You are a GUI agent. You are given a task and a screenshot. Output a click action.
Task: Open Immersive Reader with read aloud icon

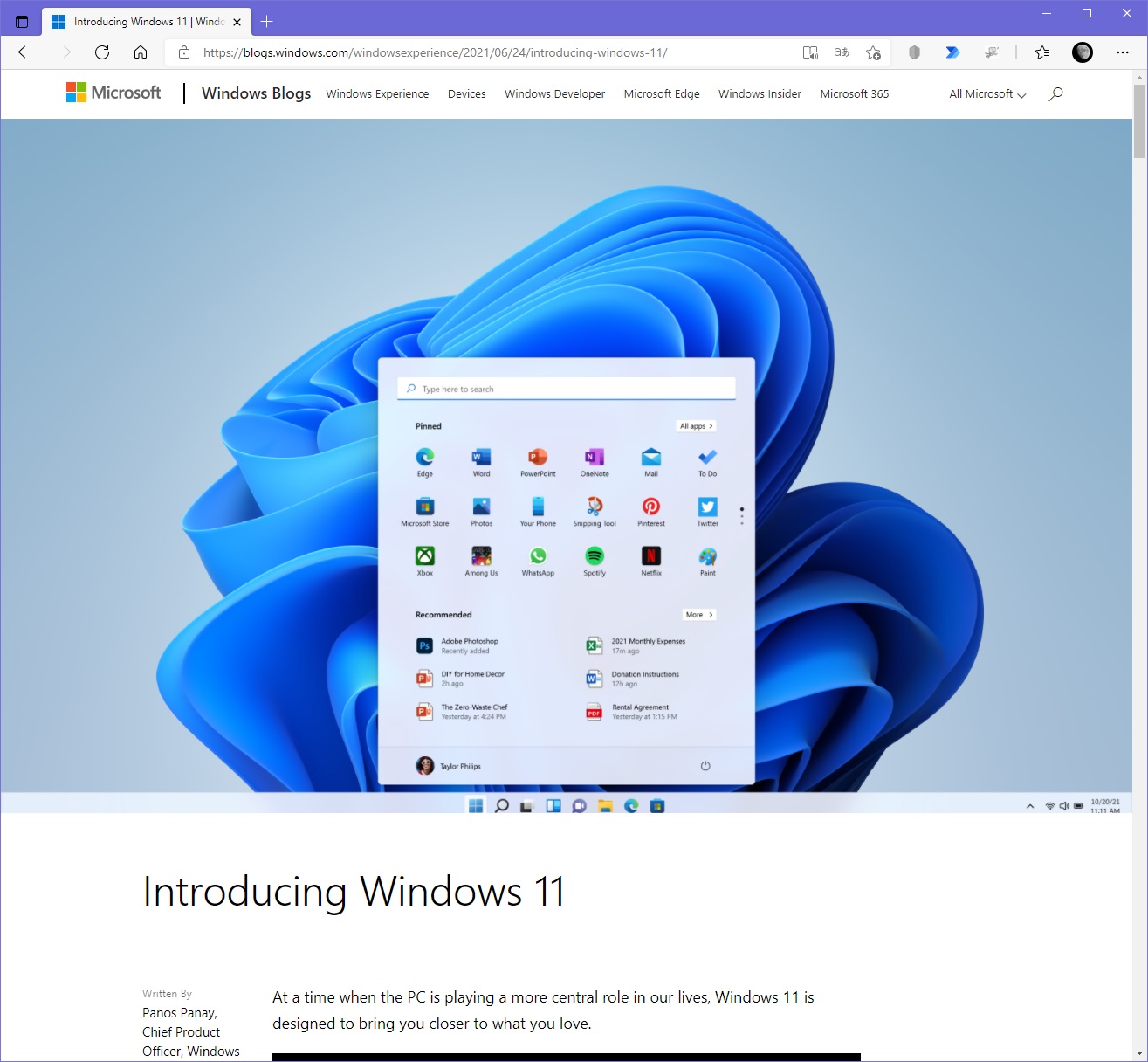point(810,52)
